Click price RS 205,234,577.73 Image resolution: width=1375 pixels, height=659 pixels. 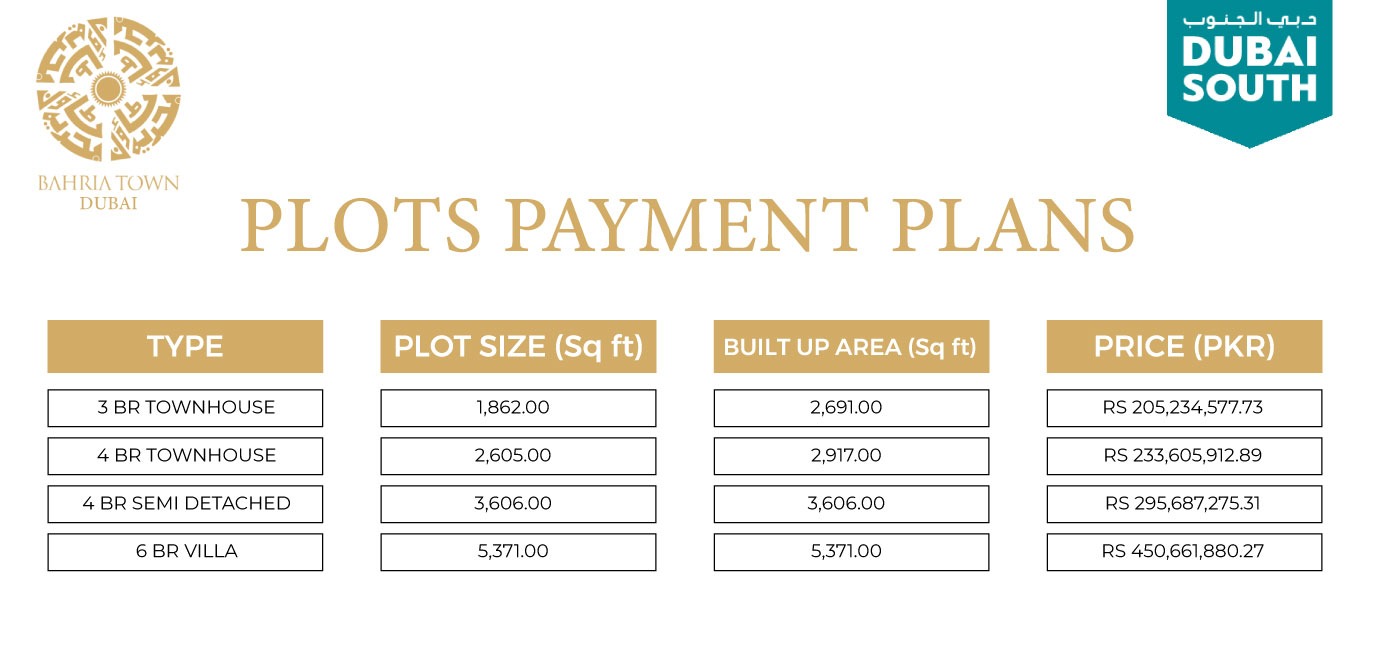tap(1184, 408)
